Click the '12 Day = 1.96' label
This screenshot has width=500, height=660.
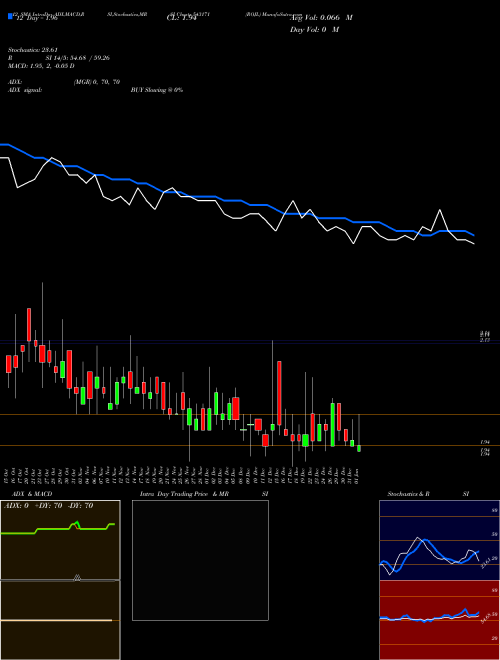pyautogui.click(x=37, y=19)
